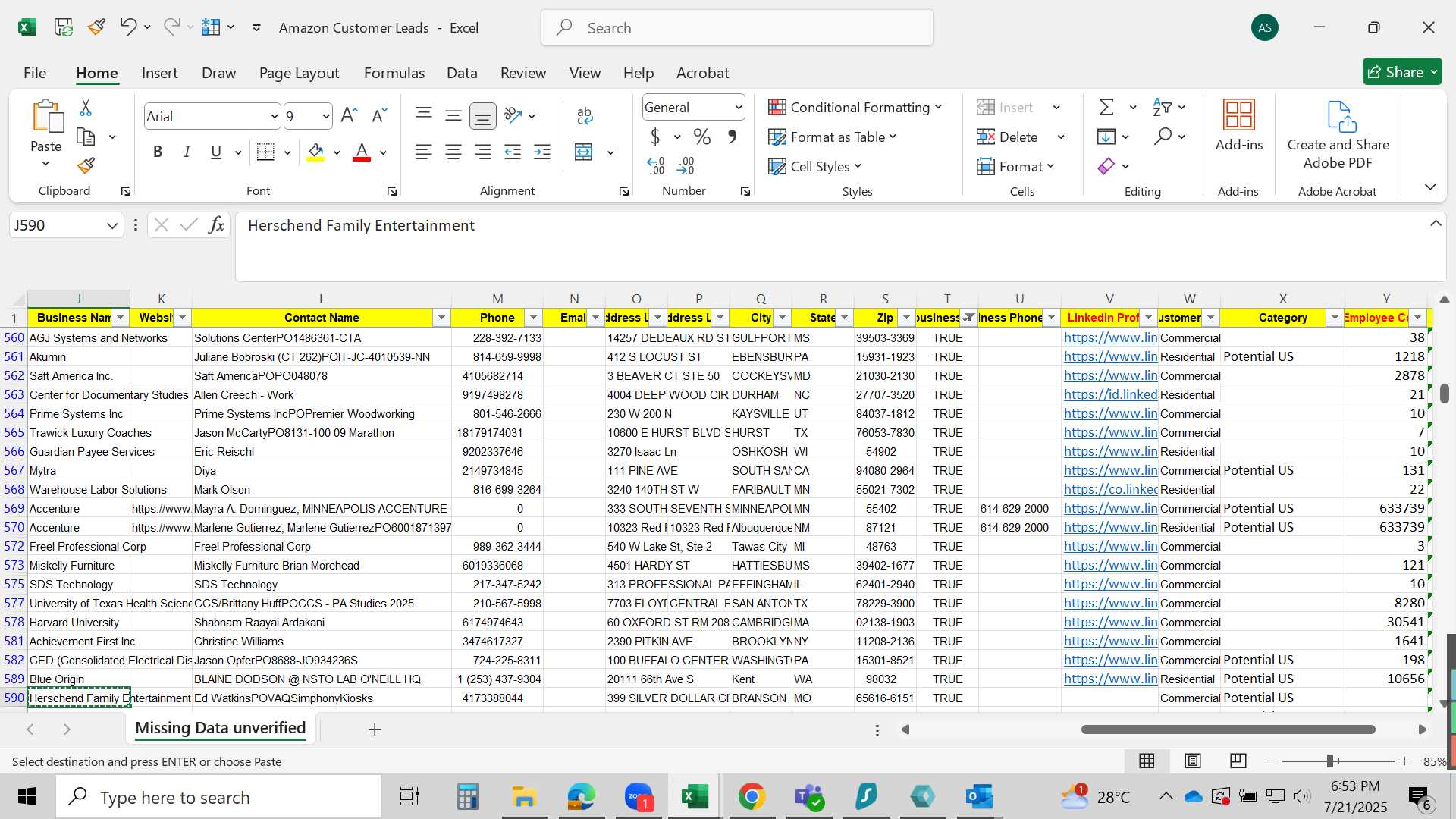Click the Clear eraser icon in Editing
The width and height of the screenshot is (1456, 819).
pyautogui.click(x=1106, y=166)
